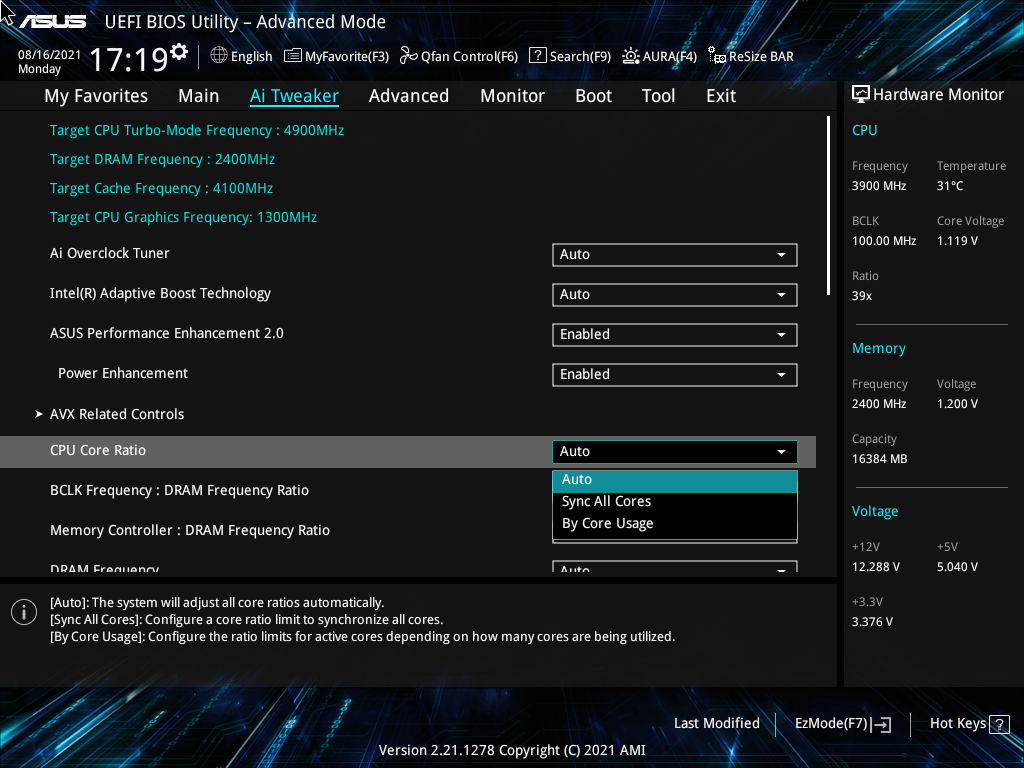The height and width of the screenshot is (768, 1024).
Task: Go to the Exit tab
Action: click(x=721, y=96)
